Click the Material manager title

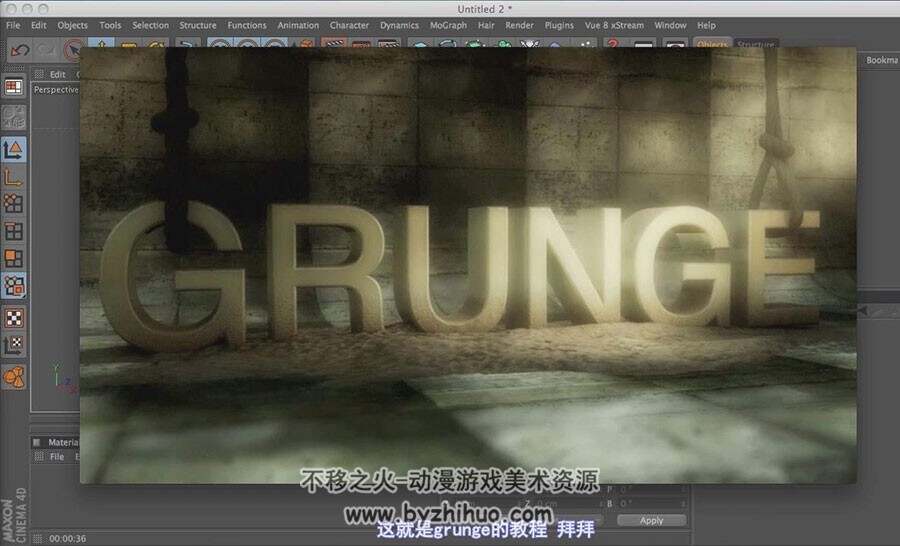click(x=63, y=442)
